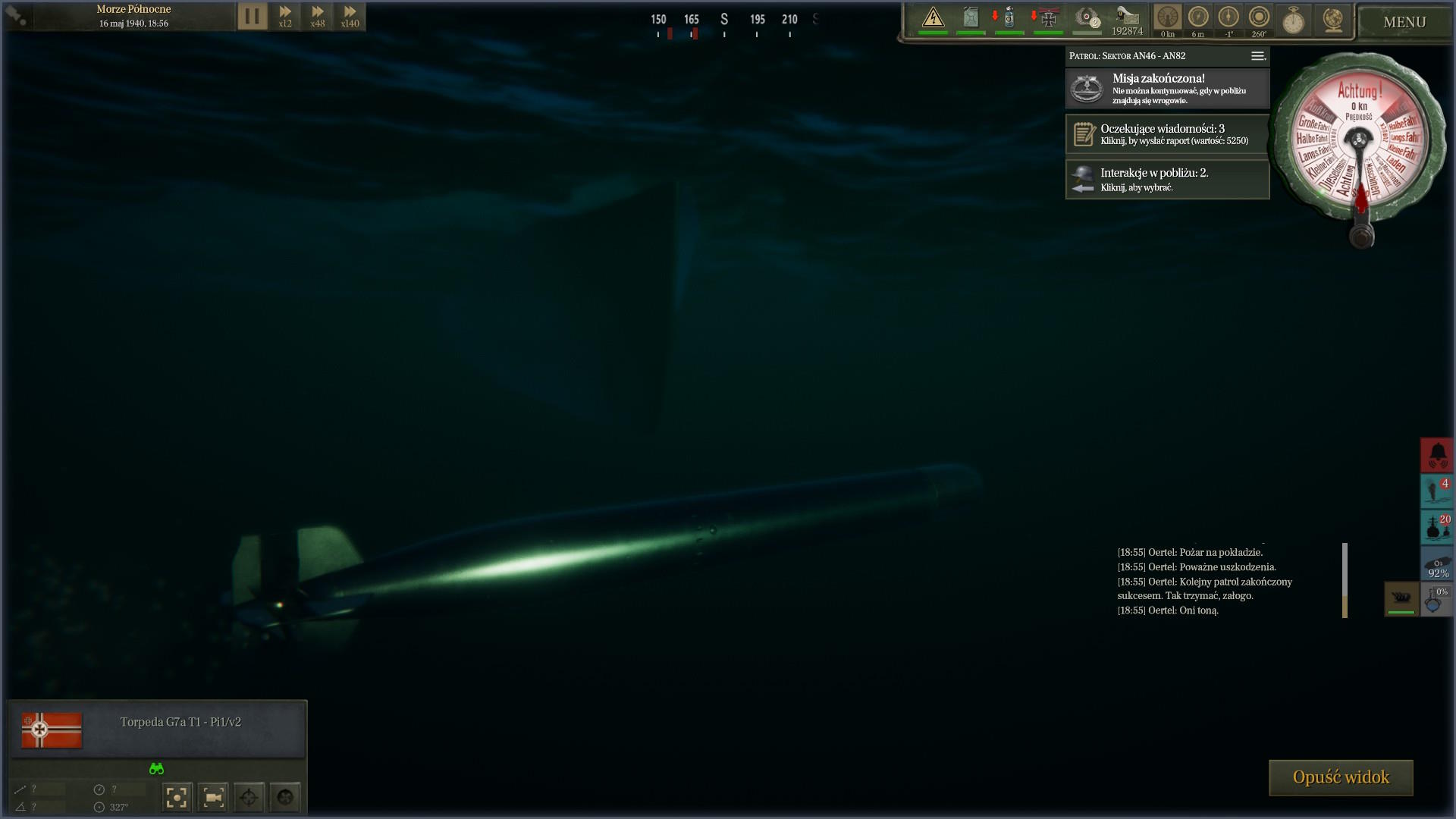Open the stopwatch tool
Screen dimensions: 1456x819
[1293, 20]
